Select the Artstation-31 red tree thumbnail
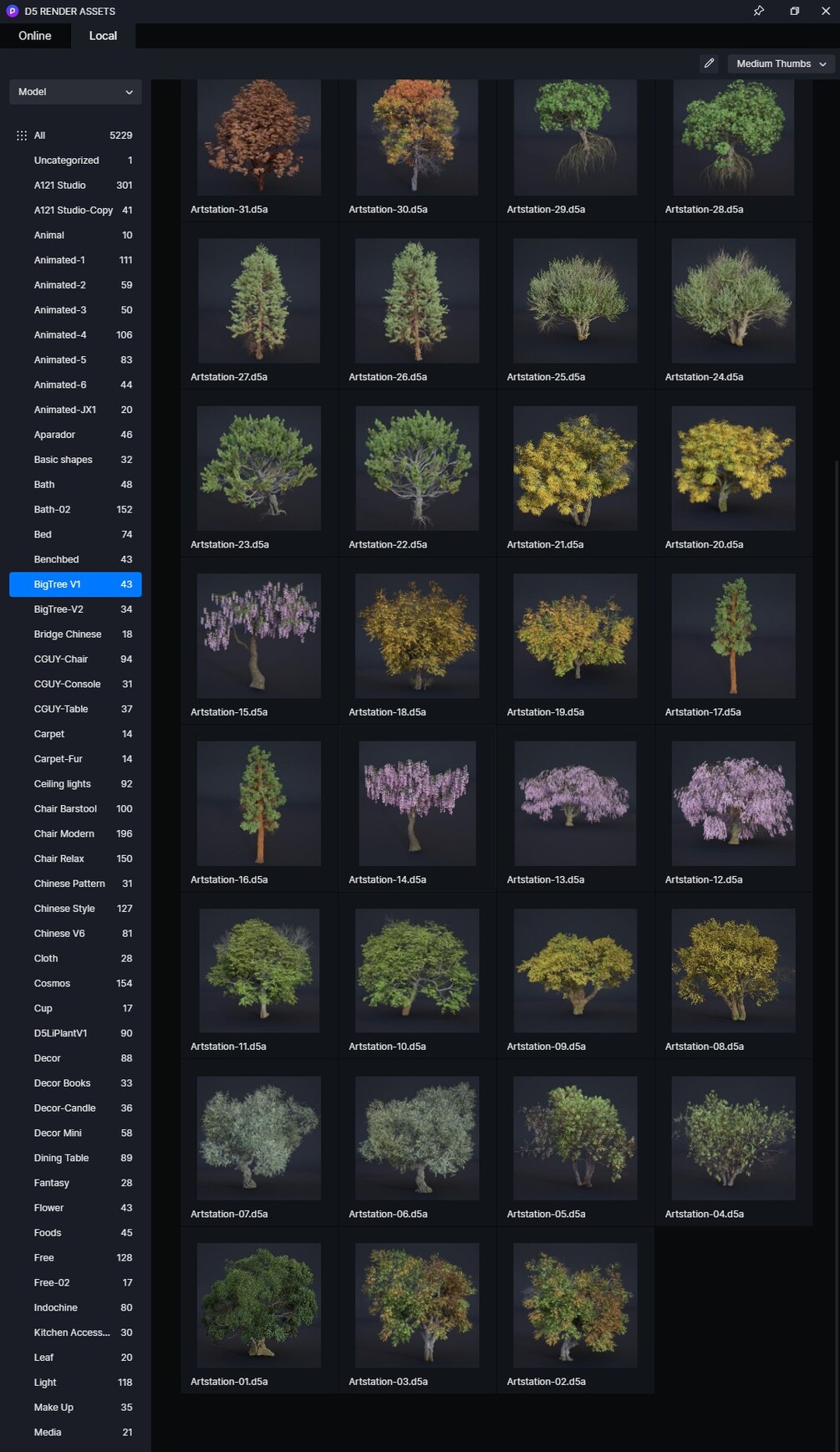Screen dimensions: 840x1452 point(259,138)
